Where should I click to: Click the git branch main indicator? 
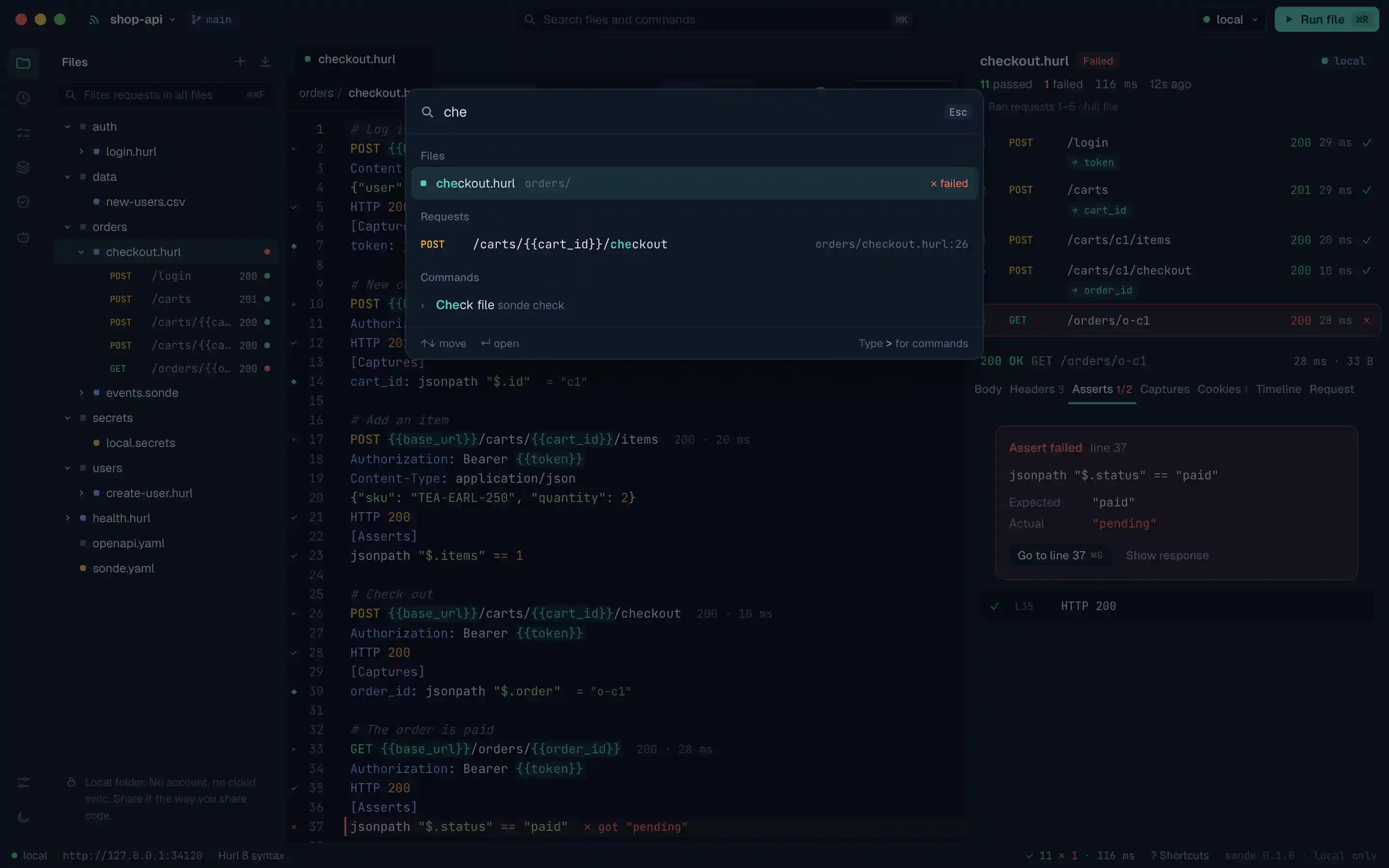[211, 19]
